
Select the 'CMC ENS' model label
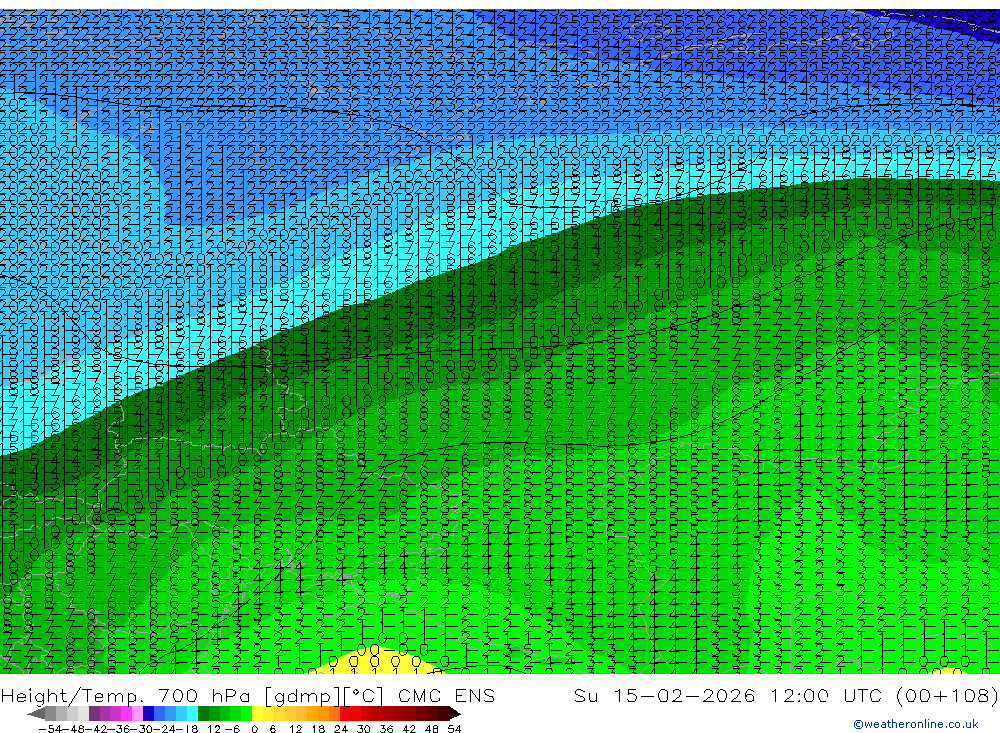coord(446,695)
